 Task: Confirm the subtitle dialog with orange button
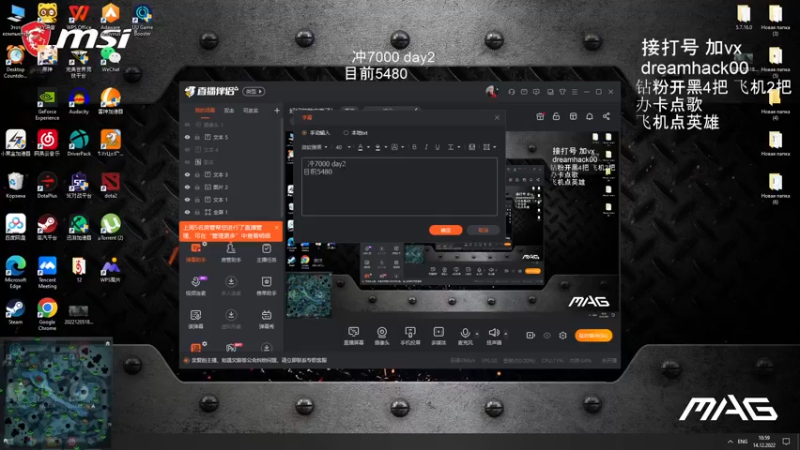[x=446, y=230]
